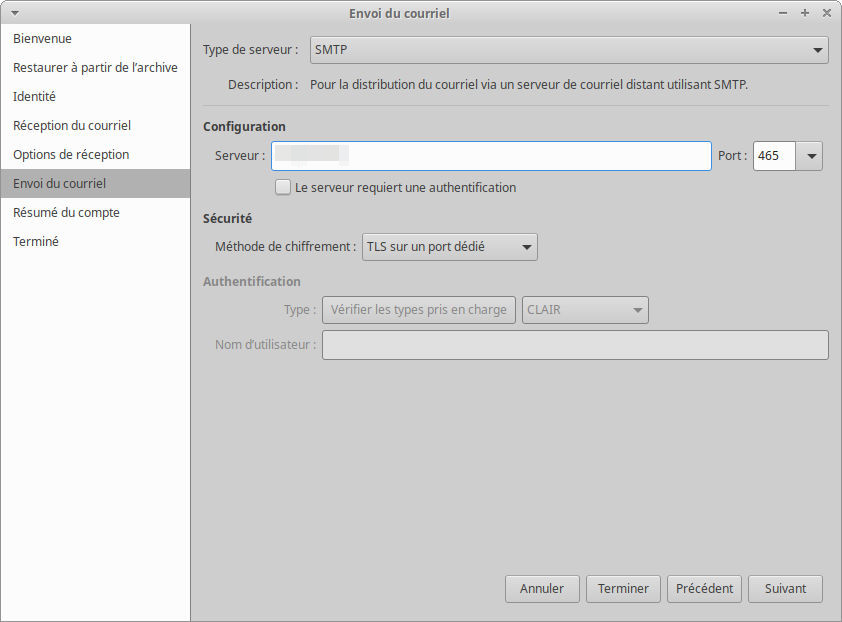This screenshot has width=842, height=622.
Task: Select Options de réception in sidebar
Action: 71,155
